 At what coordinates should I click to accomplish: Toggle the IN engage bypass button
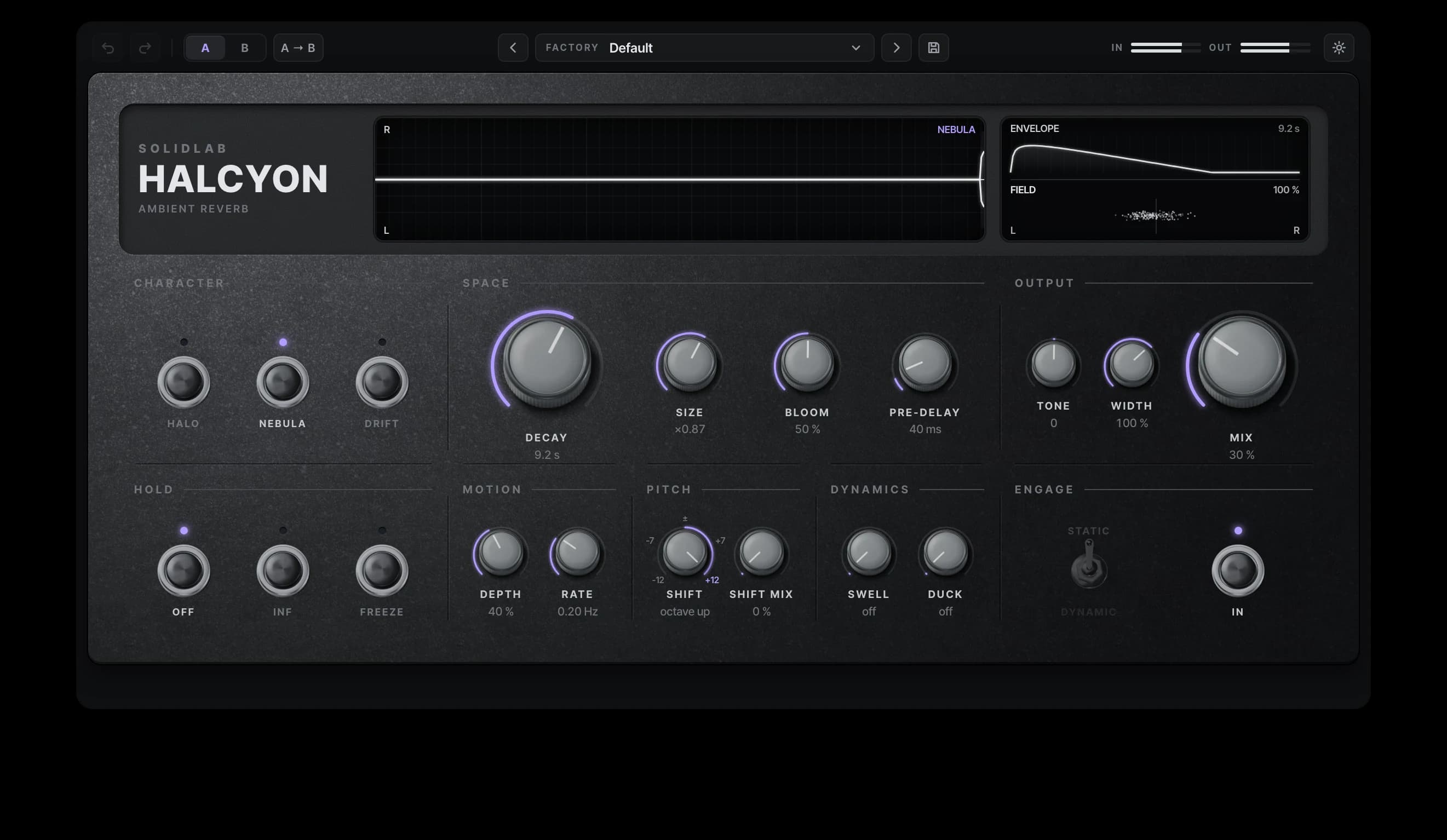pos(1238,571)
